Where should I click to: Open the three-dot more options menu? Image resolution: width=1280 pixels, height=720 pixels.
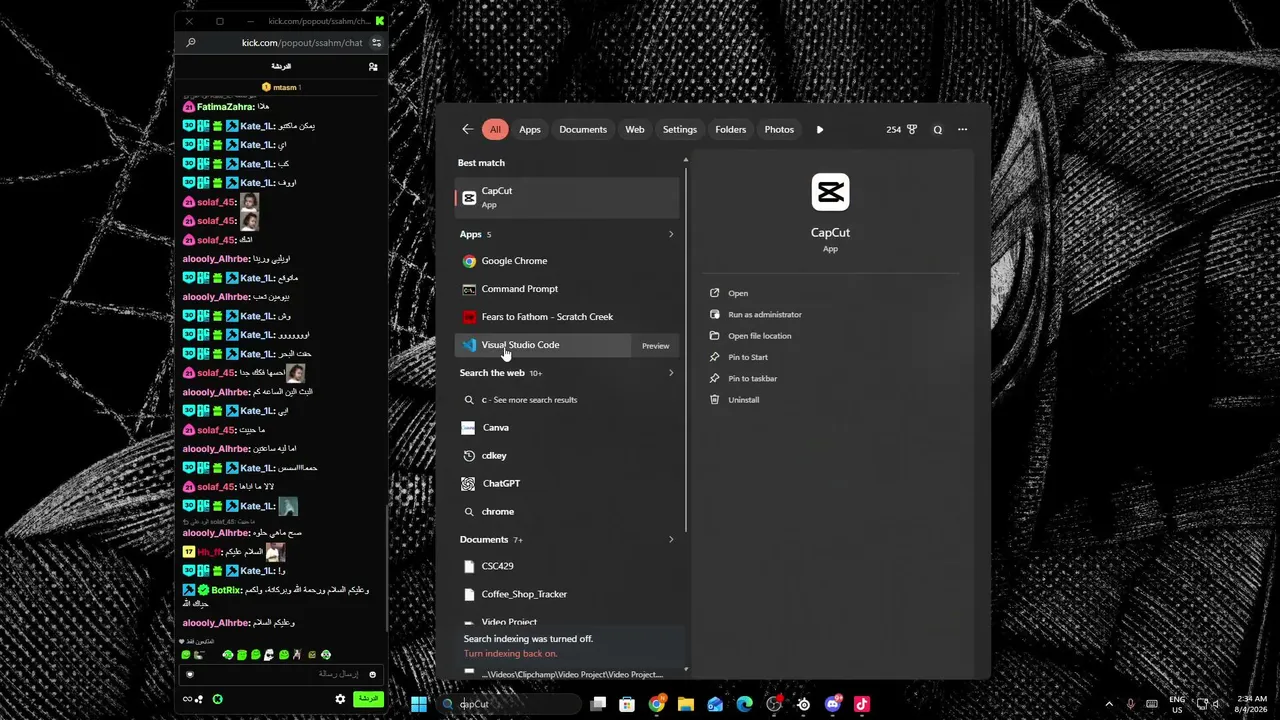[963, 129]
